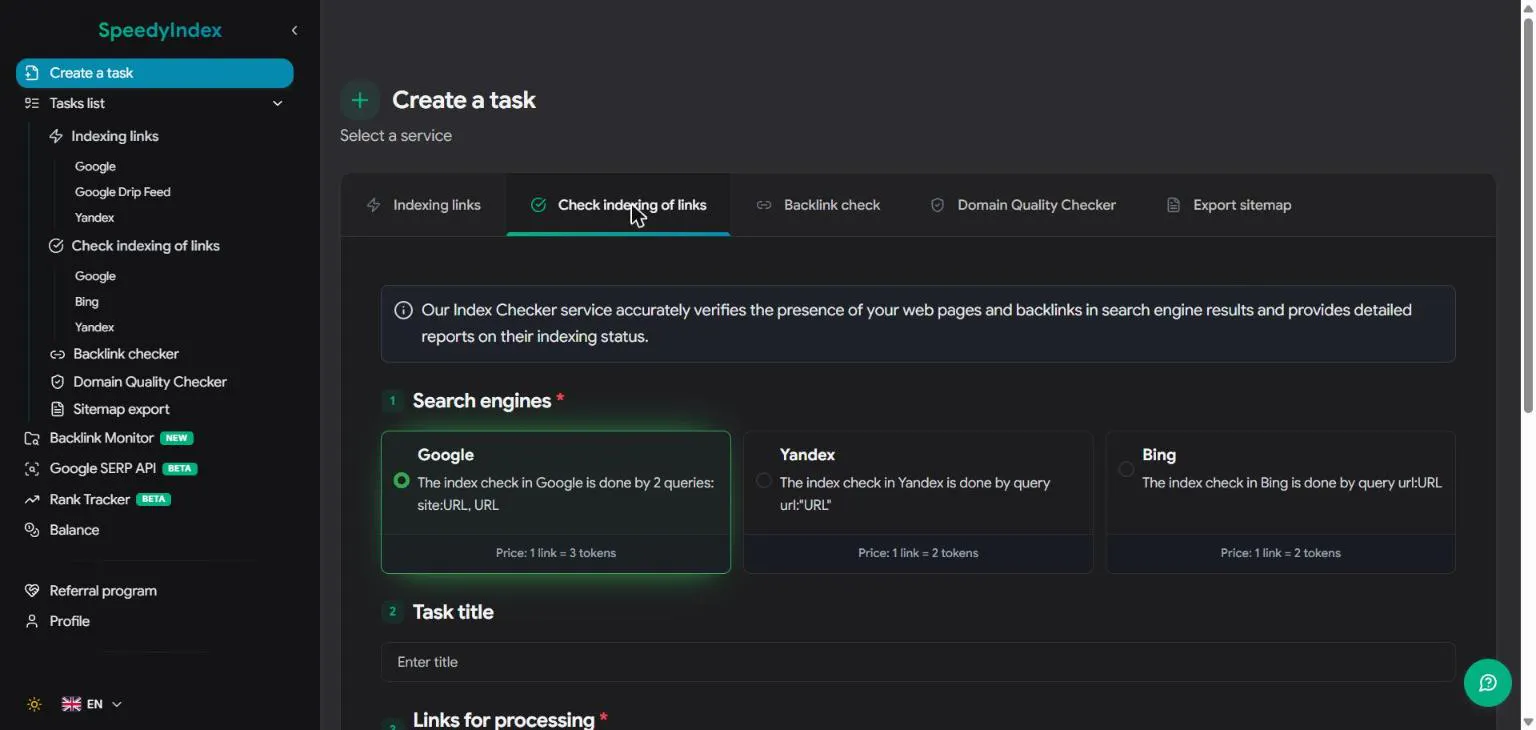Select the Google search engine radio
Image resolution: width=1536 pixels, height=730 pixels.
(x=402, y=481)
